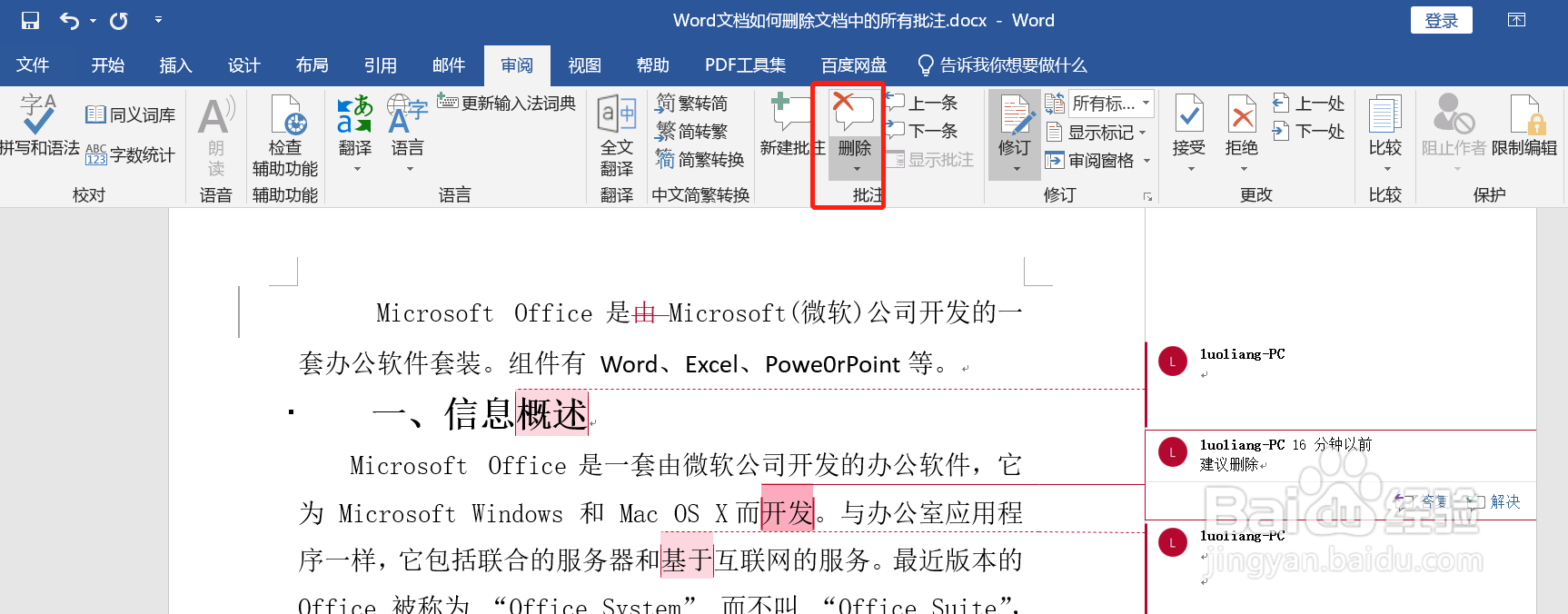Open 简繁转换 dialog
The image size is (1568, 614).
(700, 160)
